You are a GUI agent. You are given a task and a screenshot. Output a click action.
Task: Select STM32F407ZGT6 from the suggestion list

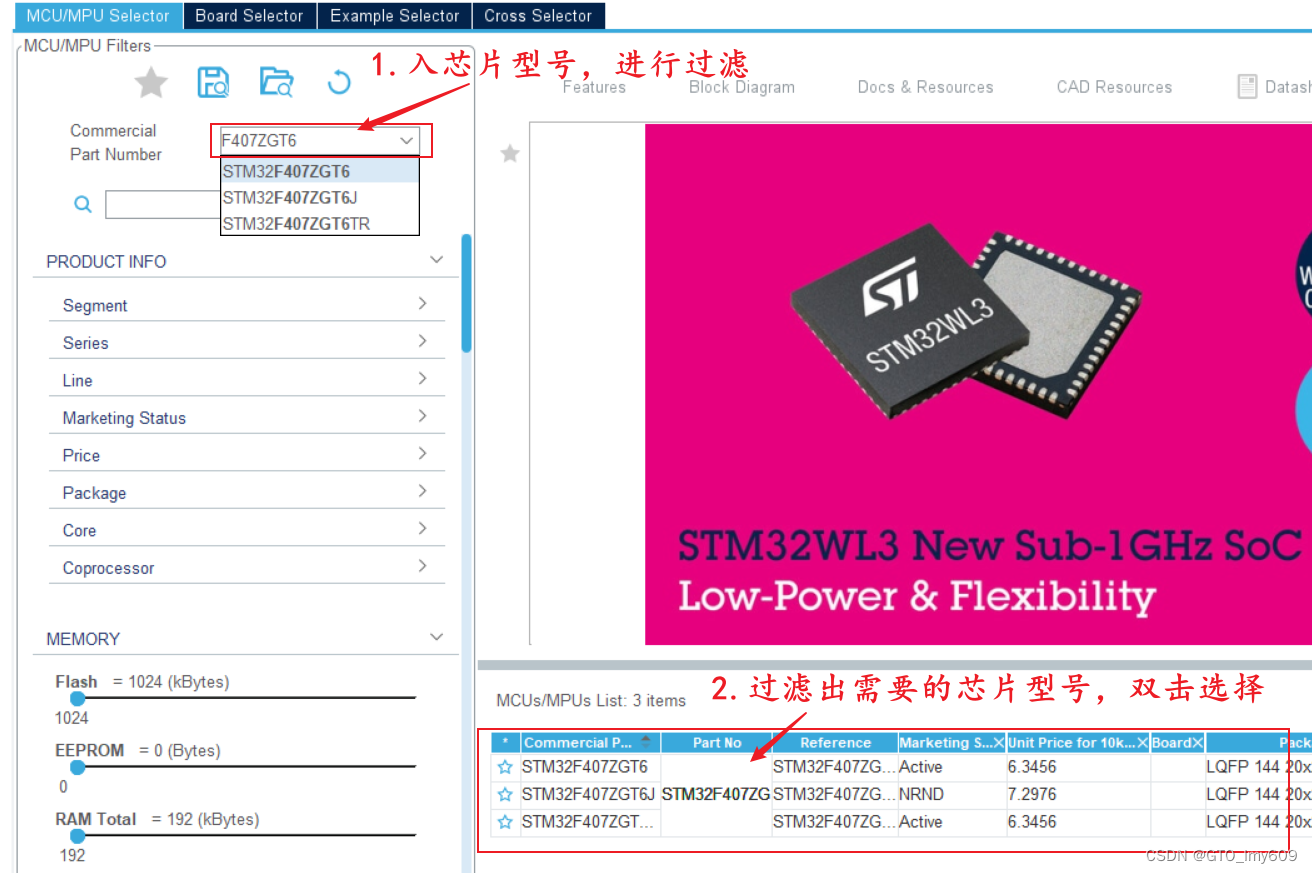click(x=319, y=172)
